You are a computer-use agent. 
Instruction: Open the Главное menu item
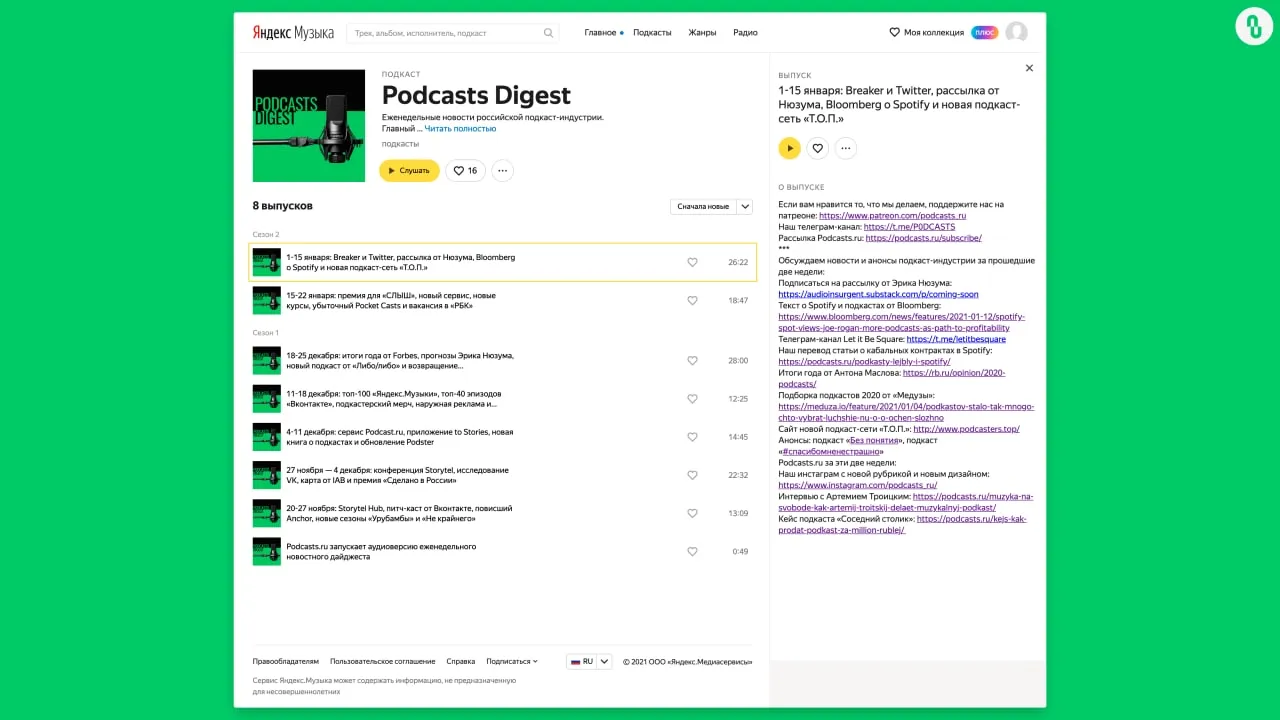click(x=600, y=33)
